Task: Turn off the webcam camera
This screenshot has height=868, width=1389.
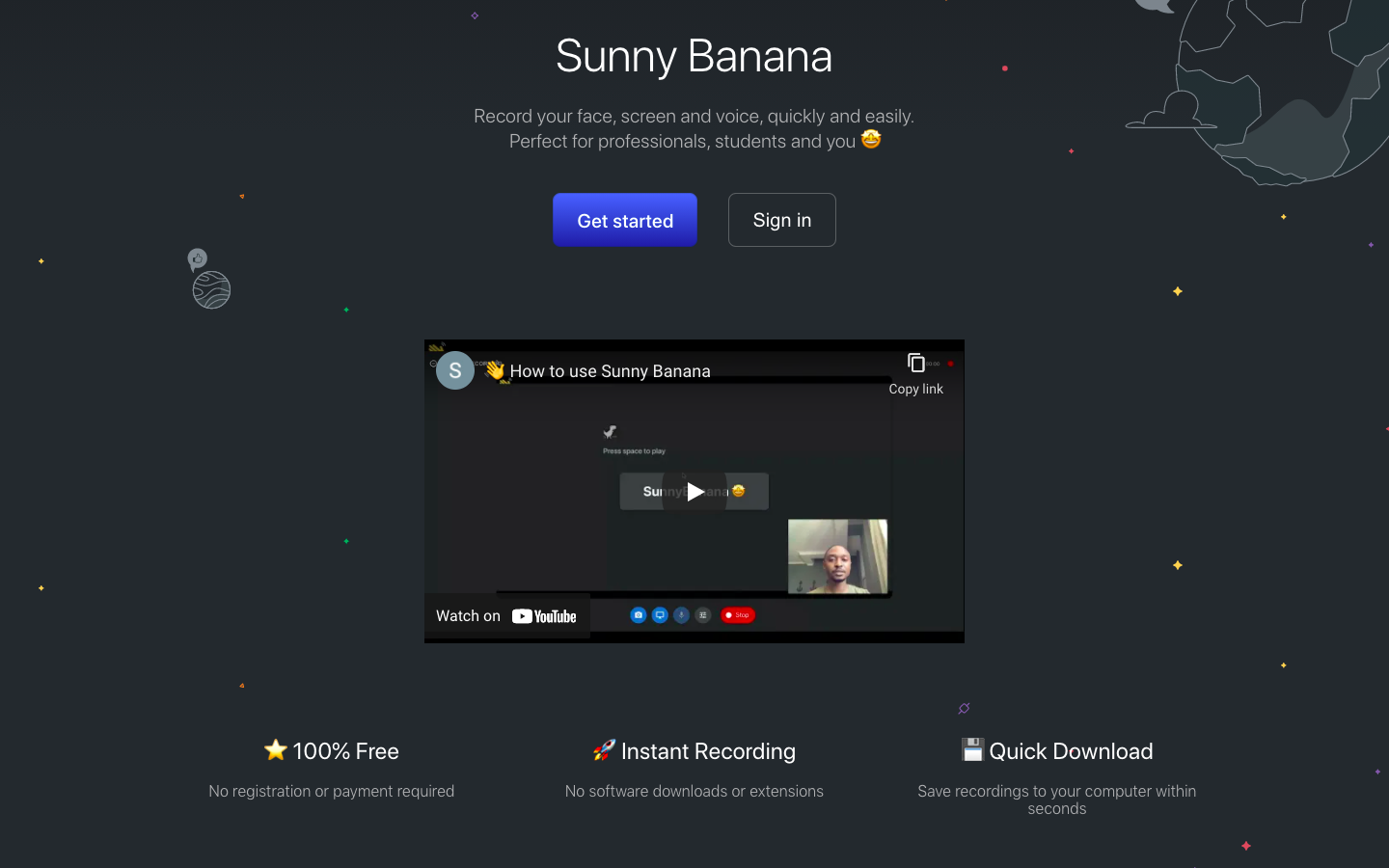Action: coord(639,614)
